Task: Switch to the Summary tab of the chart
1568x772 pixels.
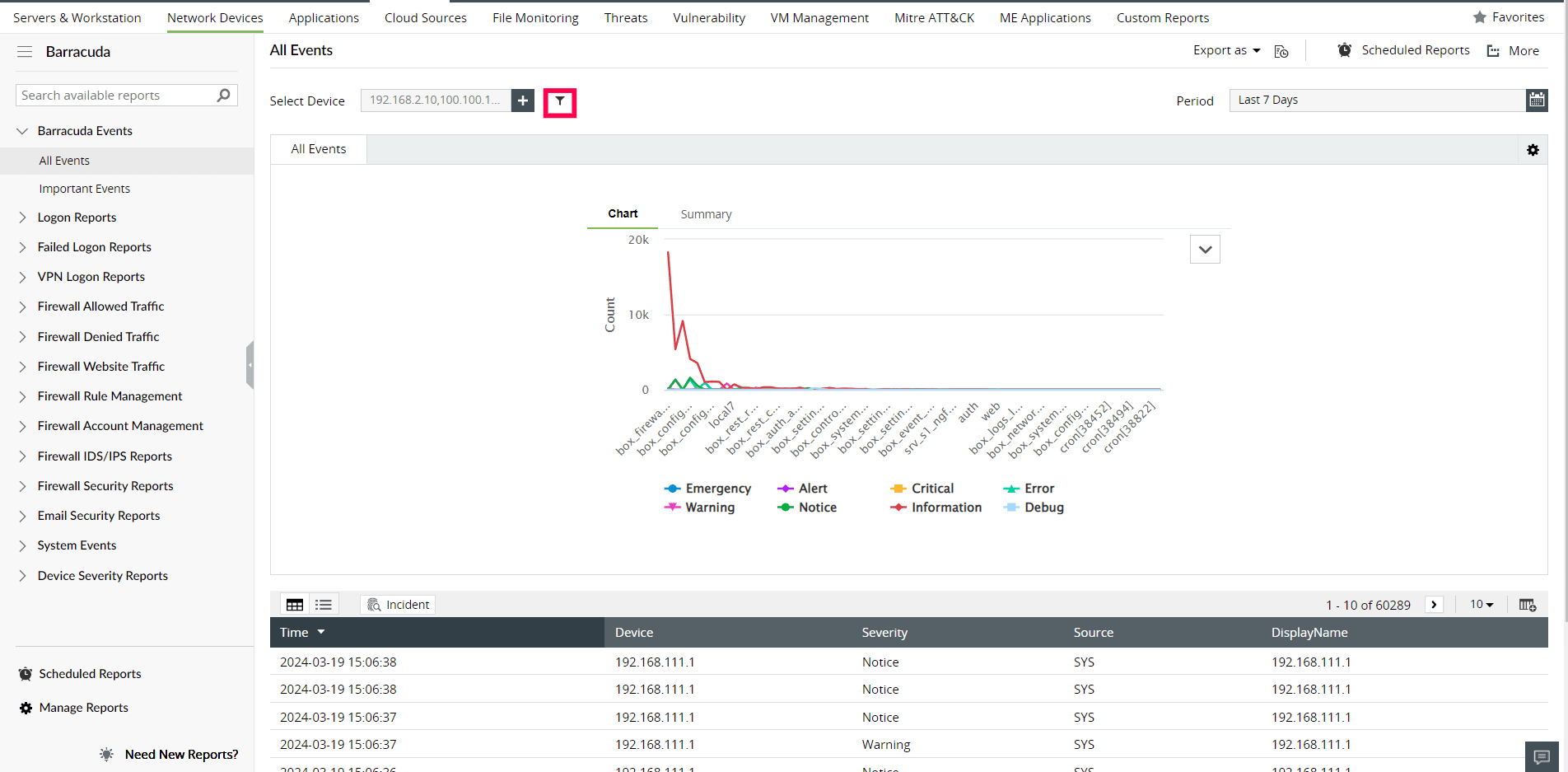Action: tap(705, 213)
